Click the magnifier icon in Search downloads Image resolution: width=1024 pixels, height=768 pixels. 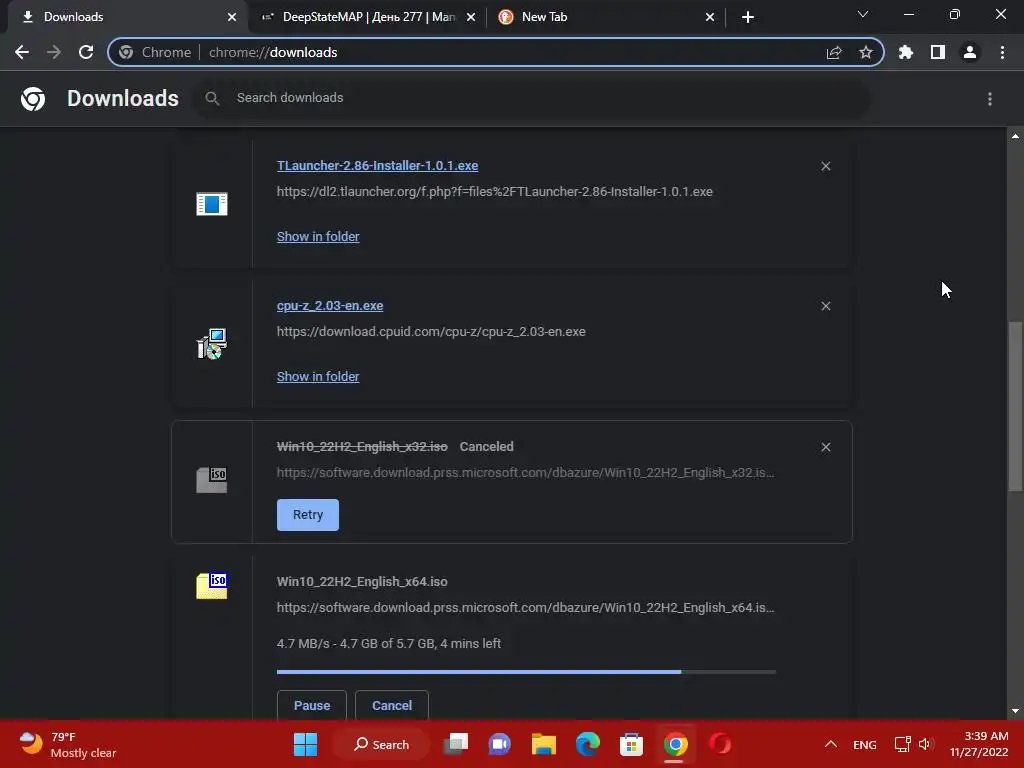coord(212,99)
